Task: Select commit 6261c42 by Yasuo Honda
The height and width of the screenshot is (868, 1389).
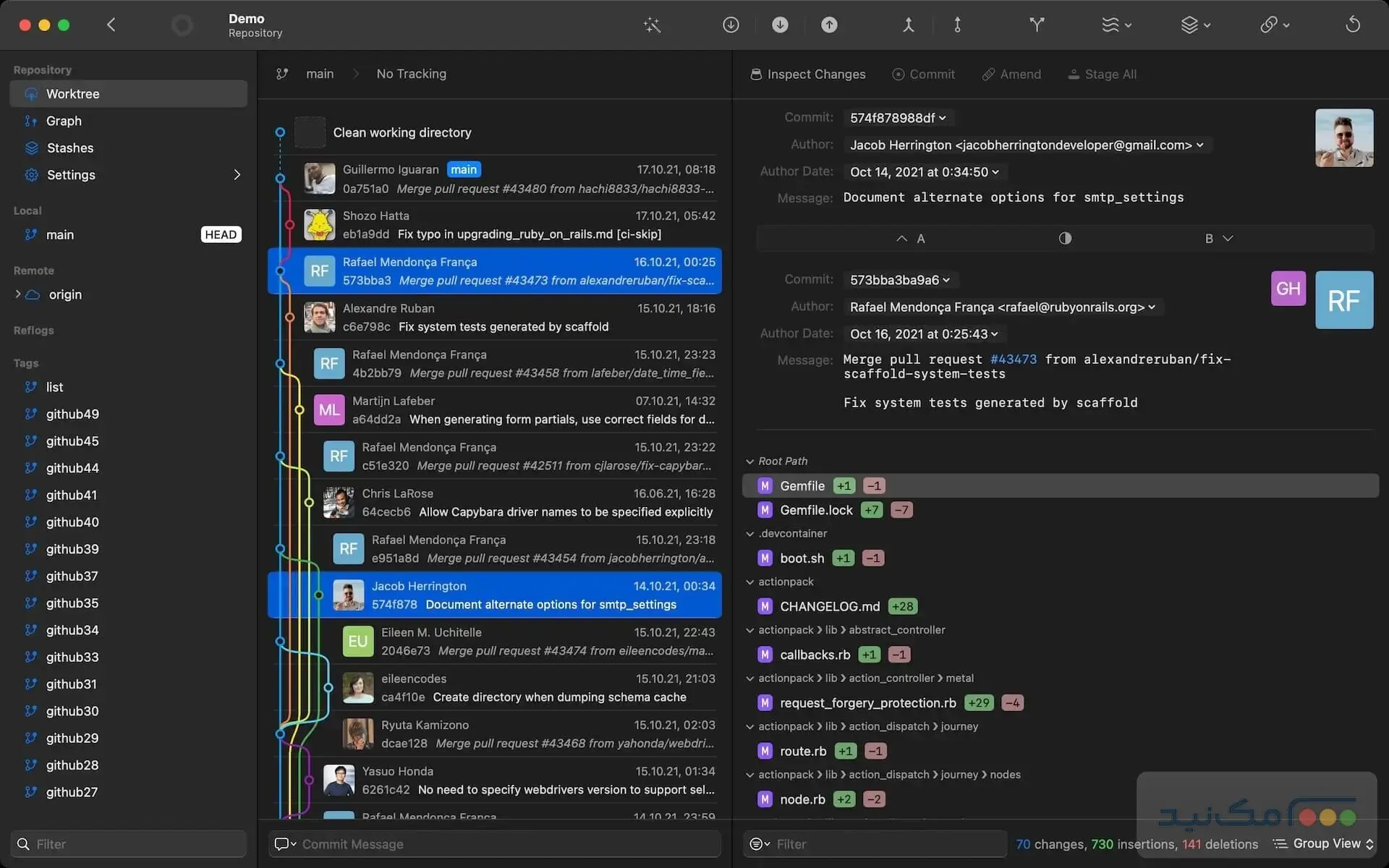Action: [x=495, y=780]
